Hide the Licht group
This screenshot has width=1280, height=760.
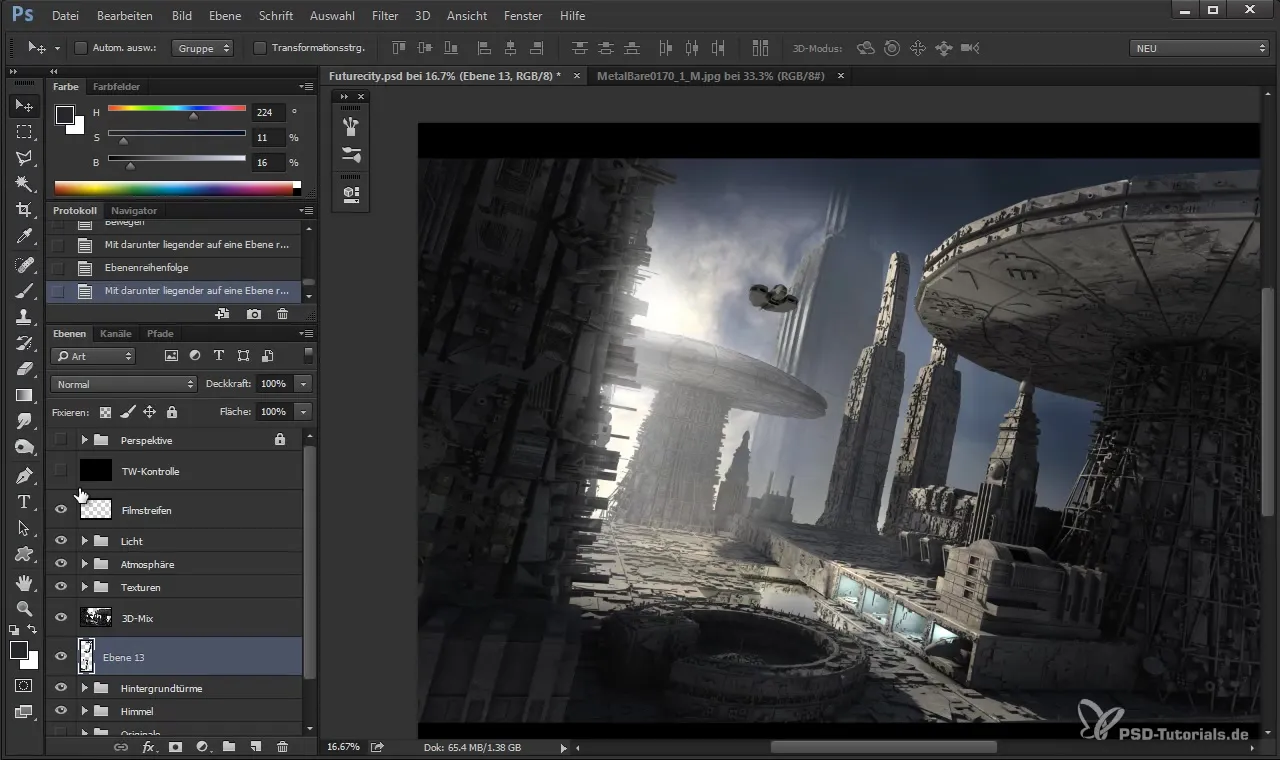(x=61, y=540)
